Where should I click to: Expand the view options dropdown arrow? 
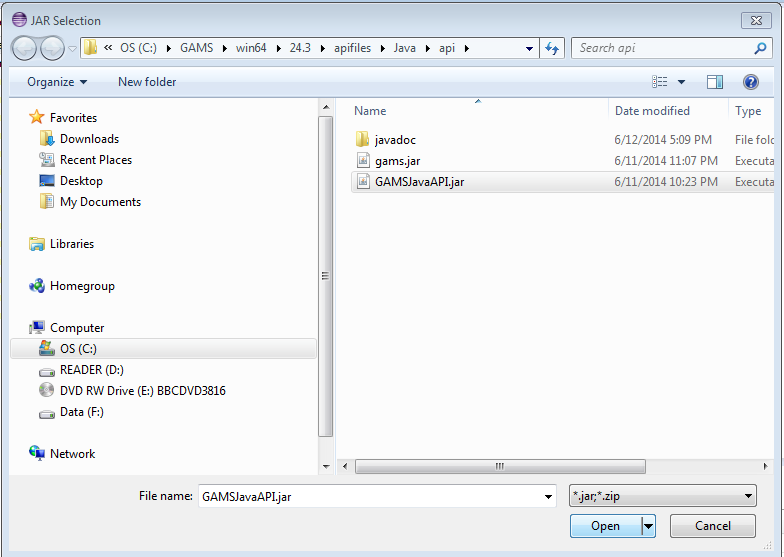pos(682,82)
